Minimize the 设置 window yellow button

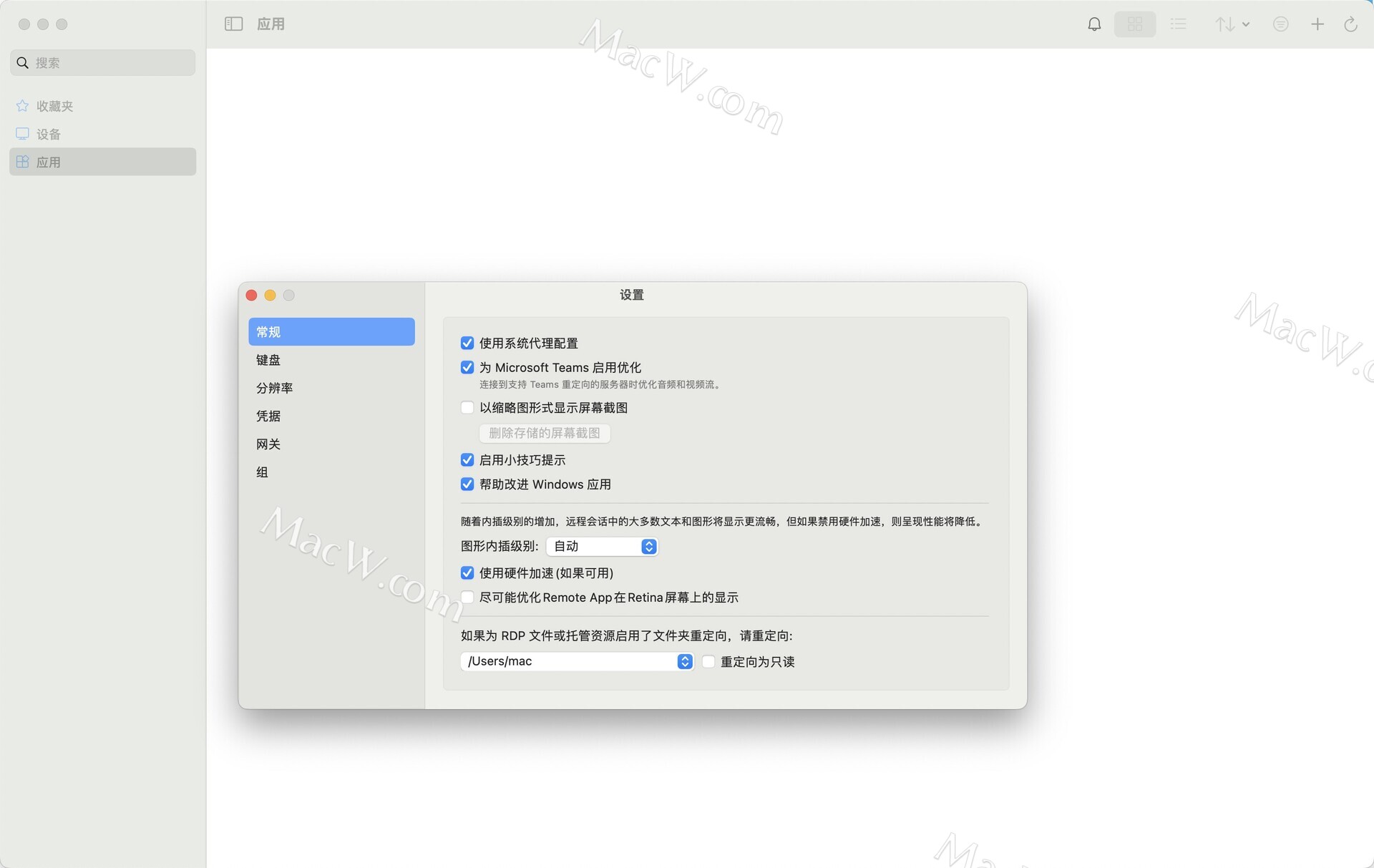[x=270, y=296]
